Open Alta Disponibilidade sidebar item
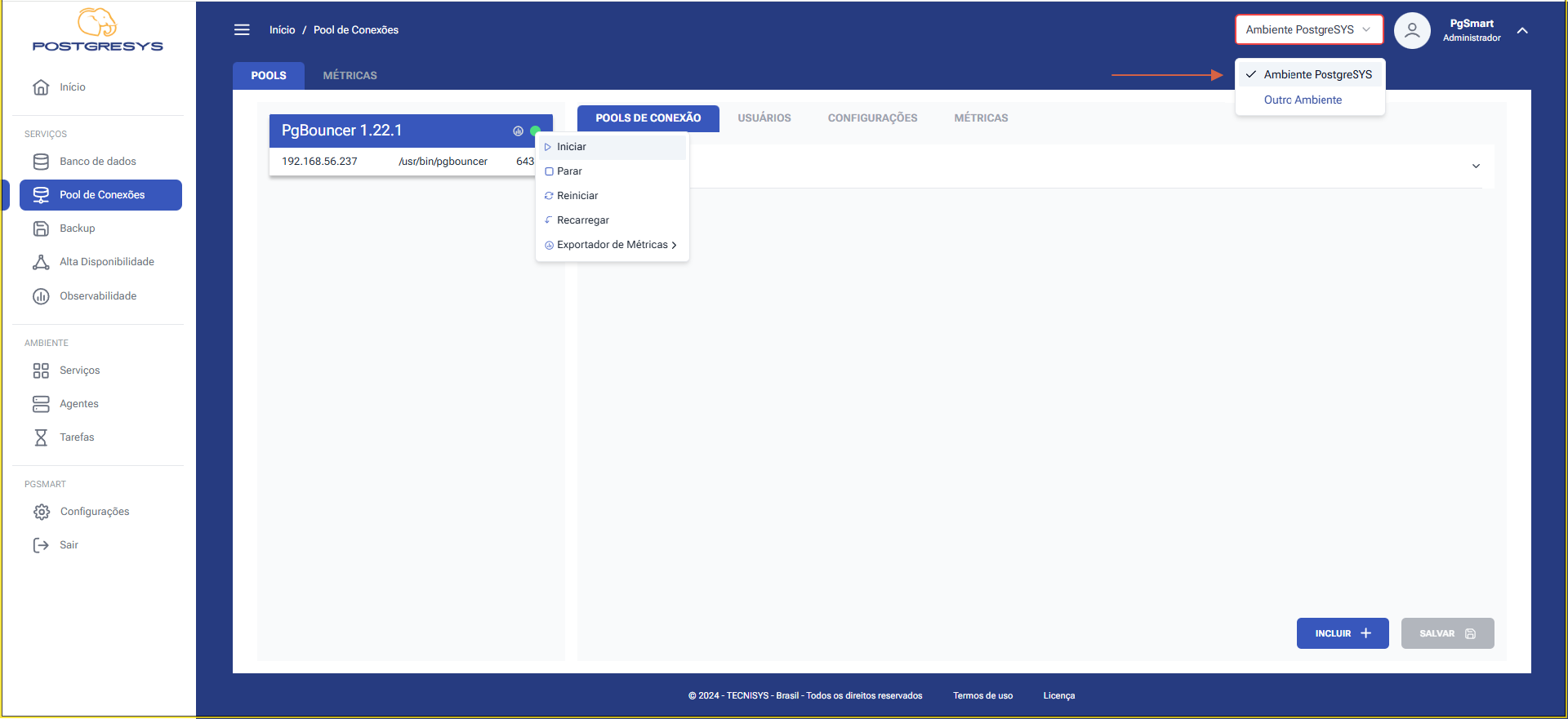The image size is (1568, 719). click(x=101, y=262)
